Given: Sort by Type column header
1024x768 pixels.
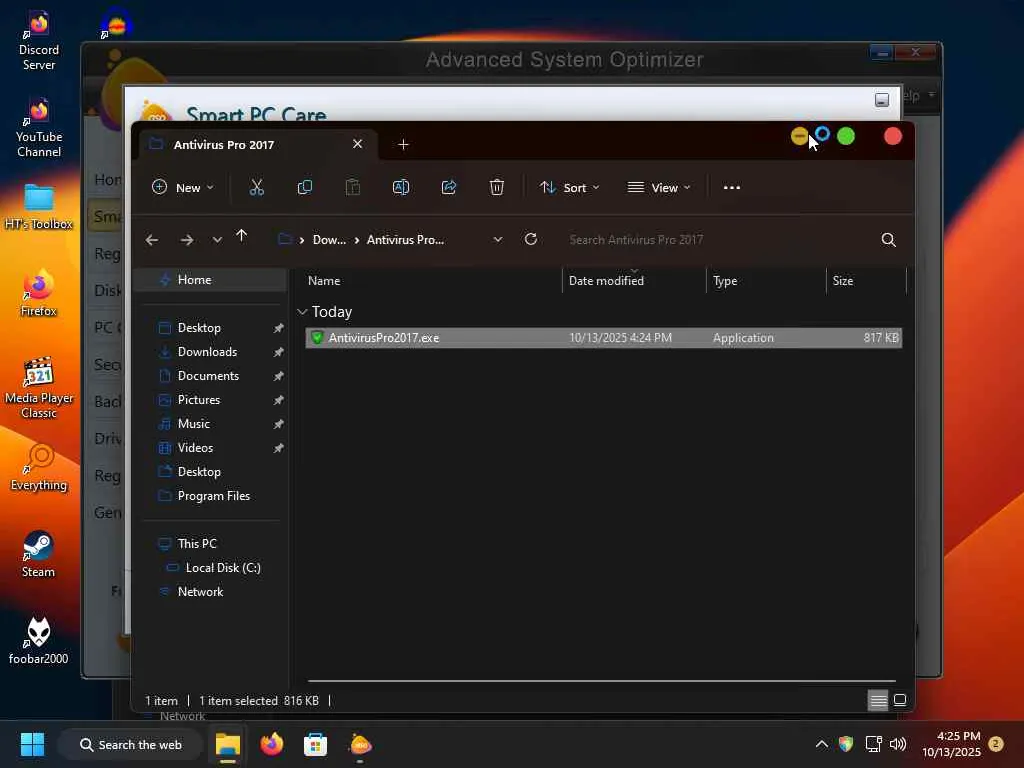Looking at the screenshot, I should pyautogui.click(x=766, y=281).
